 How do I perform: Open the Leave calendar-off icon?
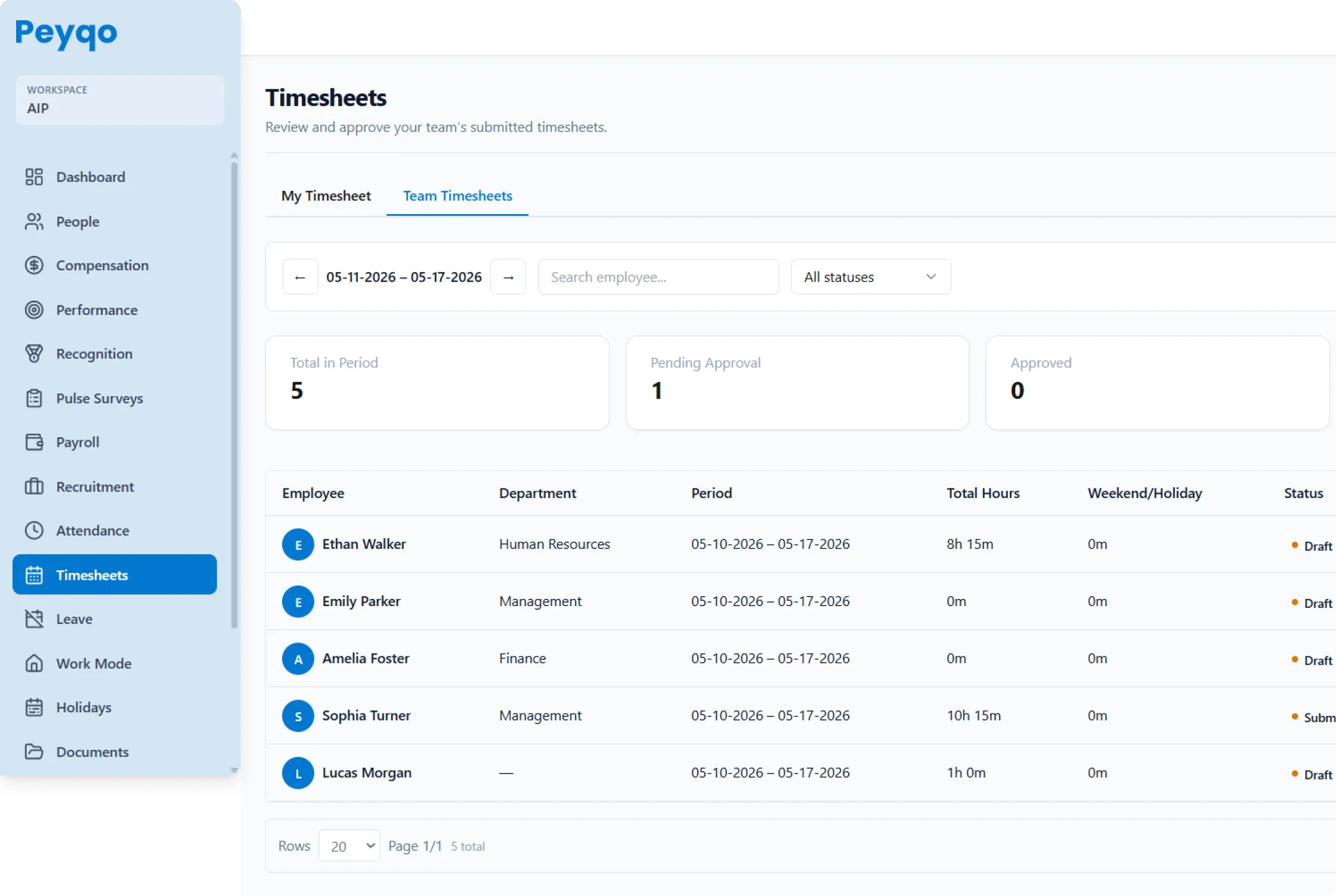tap(34, 619)
